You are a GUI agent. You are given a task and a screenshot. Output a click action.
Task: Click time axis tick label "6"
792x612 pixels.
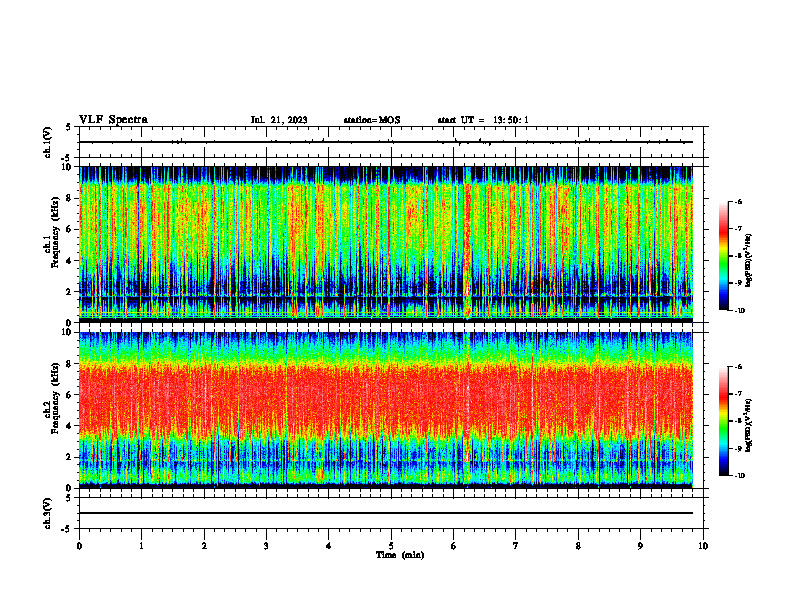coord(454,546)
